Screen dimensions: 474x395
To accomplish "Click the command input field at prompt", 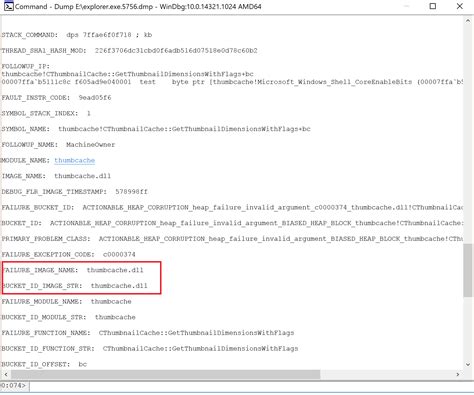I will point(251,386).
